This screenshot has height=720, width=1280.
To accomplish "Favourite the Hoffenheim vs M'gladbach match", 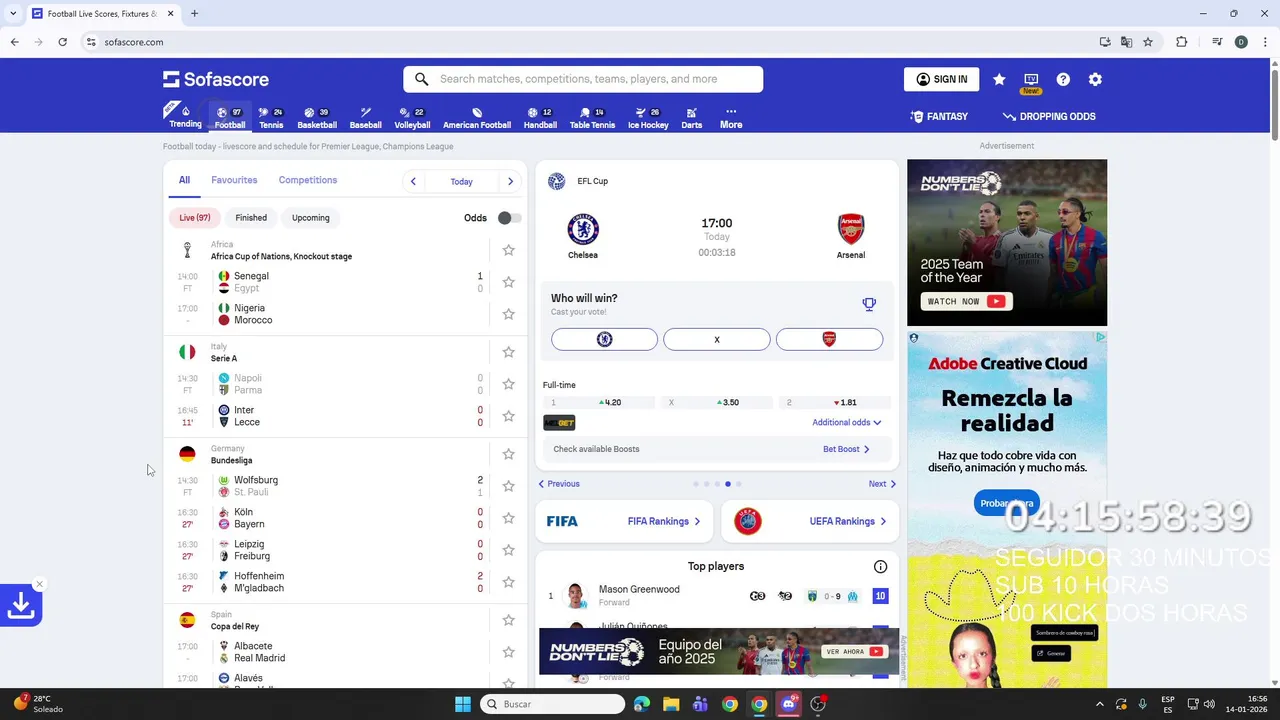I will (x=508, y=582).
